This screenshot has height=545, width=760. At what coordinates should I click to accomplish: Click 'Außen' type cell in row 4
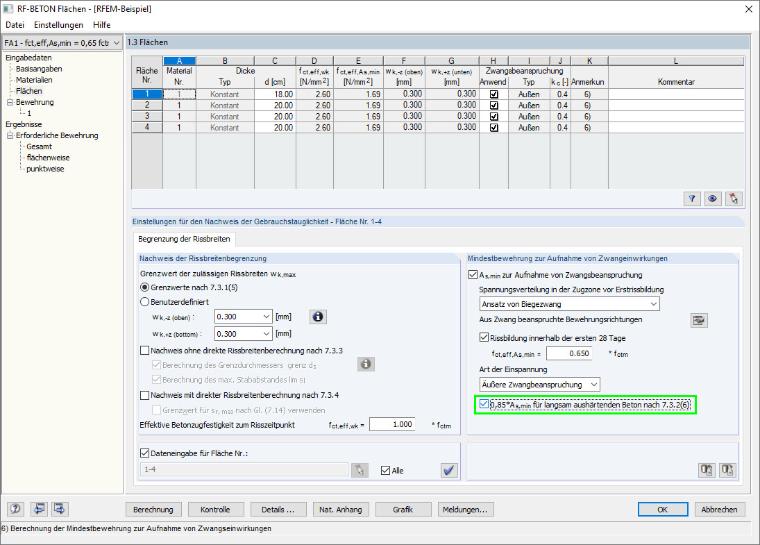[x=529, y=128]
